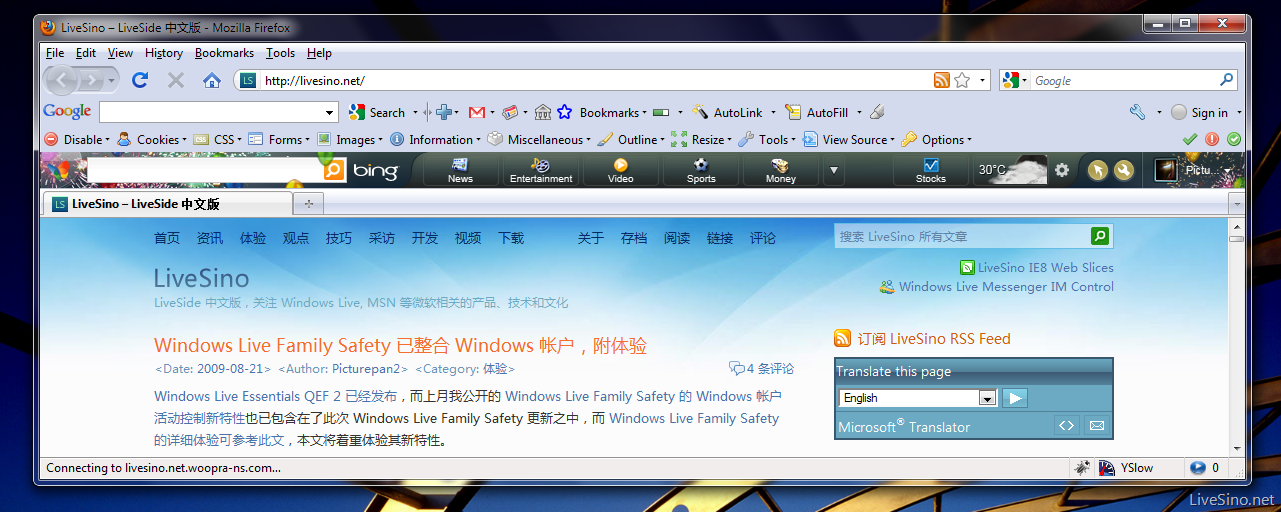Click the red exclamation error icon

[1212, 139]
